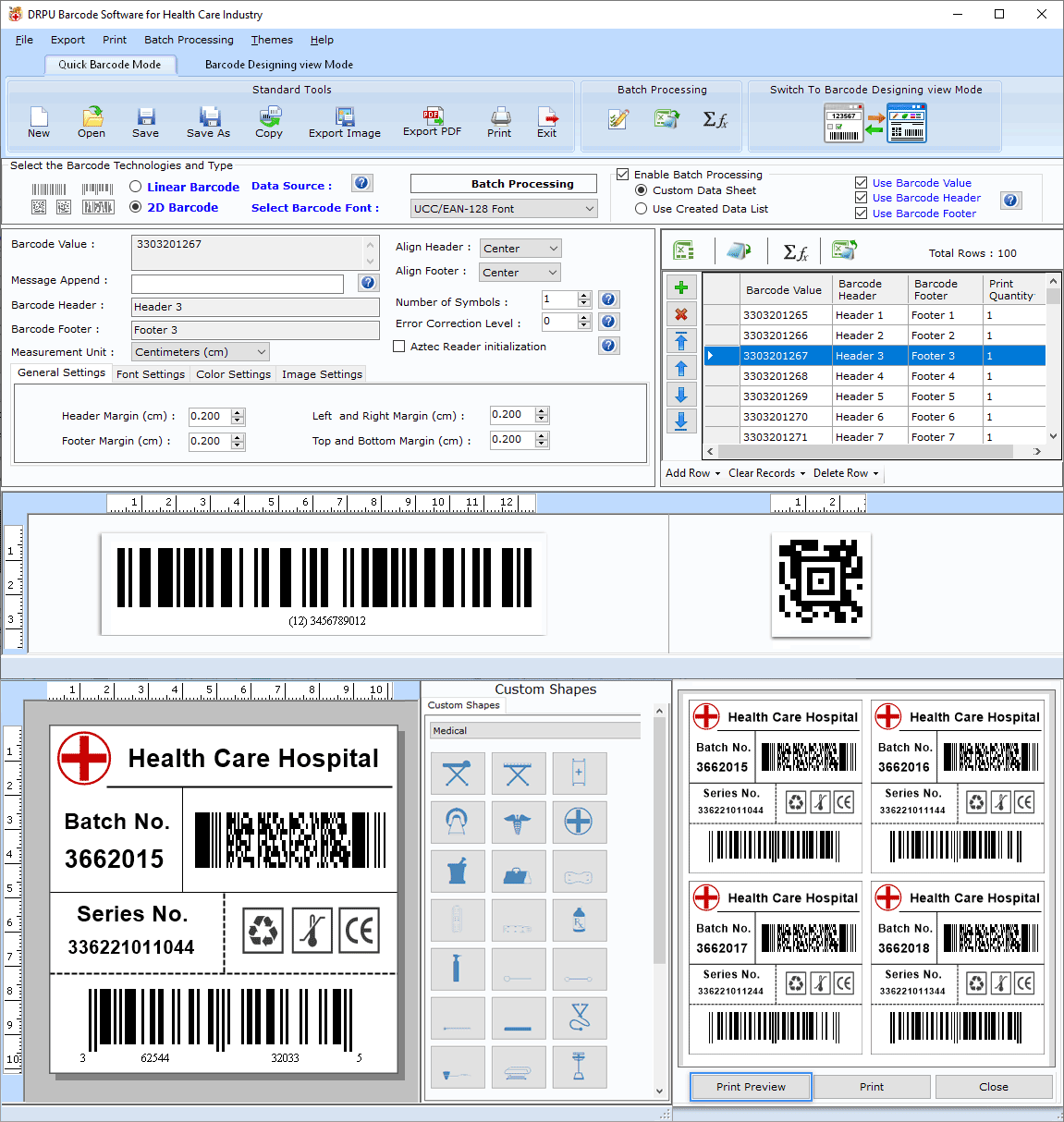The width and height of the screenshot is (1064, 1122).
Task: Open the Themes menu
Action: pyautogui.click(x=271, y=40)
